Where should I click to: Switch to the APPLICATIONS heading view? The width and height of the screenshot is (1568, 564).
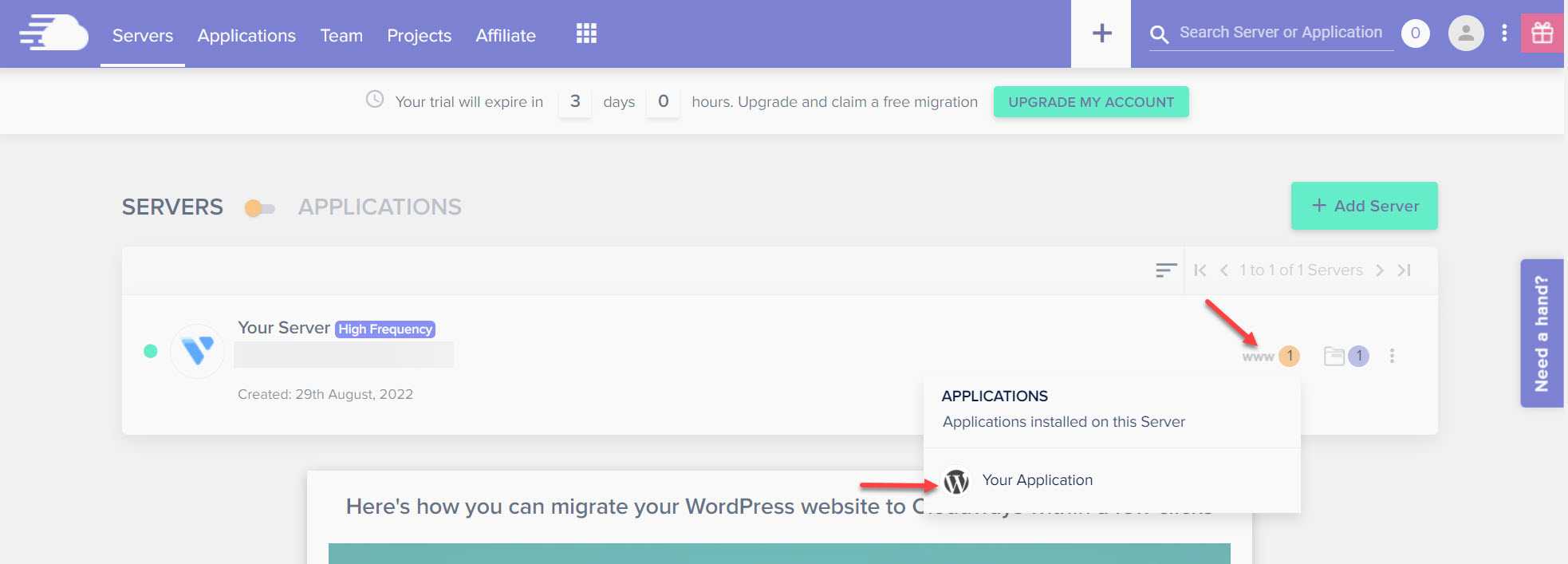click(x=380, y=207)
